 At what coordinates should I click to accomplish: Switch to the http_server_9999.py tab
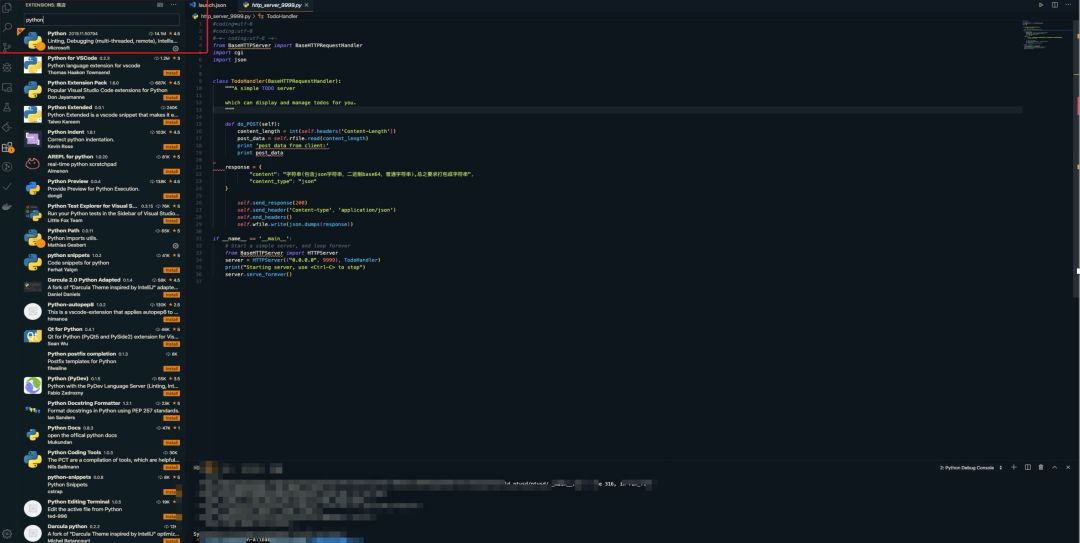tap(277, 5)
